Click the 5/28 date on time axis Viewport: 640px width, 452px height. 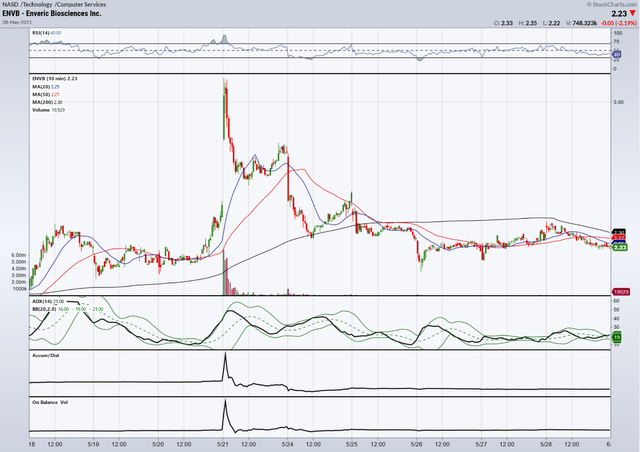click(546, 444)
